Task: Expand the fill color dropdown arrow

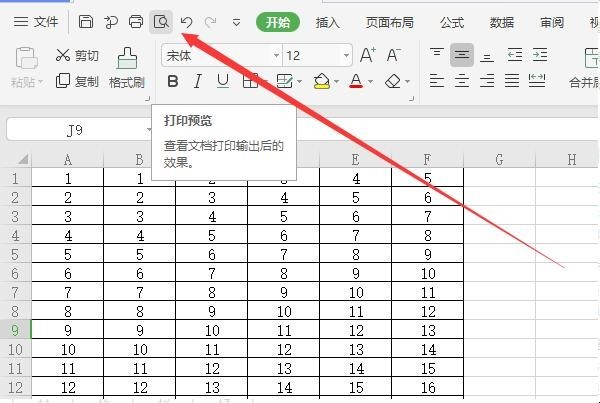Action: tap(336, 82)
